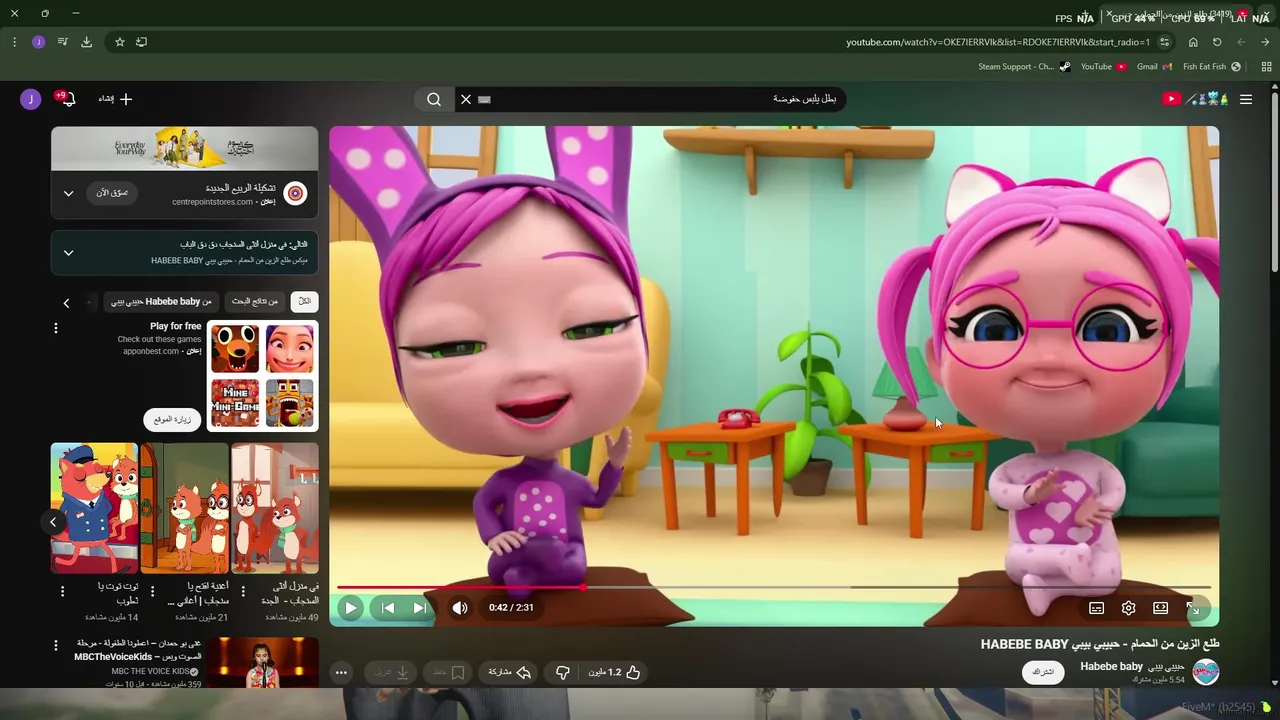Image resolution: width=1280 pixels, height=720 pixels.
Task: Click the تسوّق الآن shop now button
Action: [112, 192]
